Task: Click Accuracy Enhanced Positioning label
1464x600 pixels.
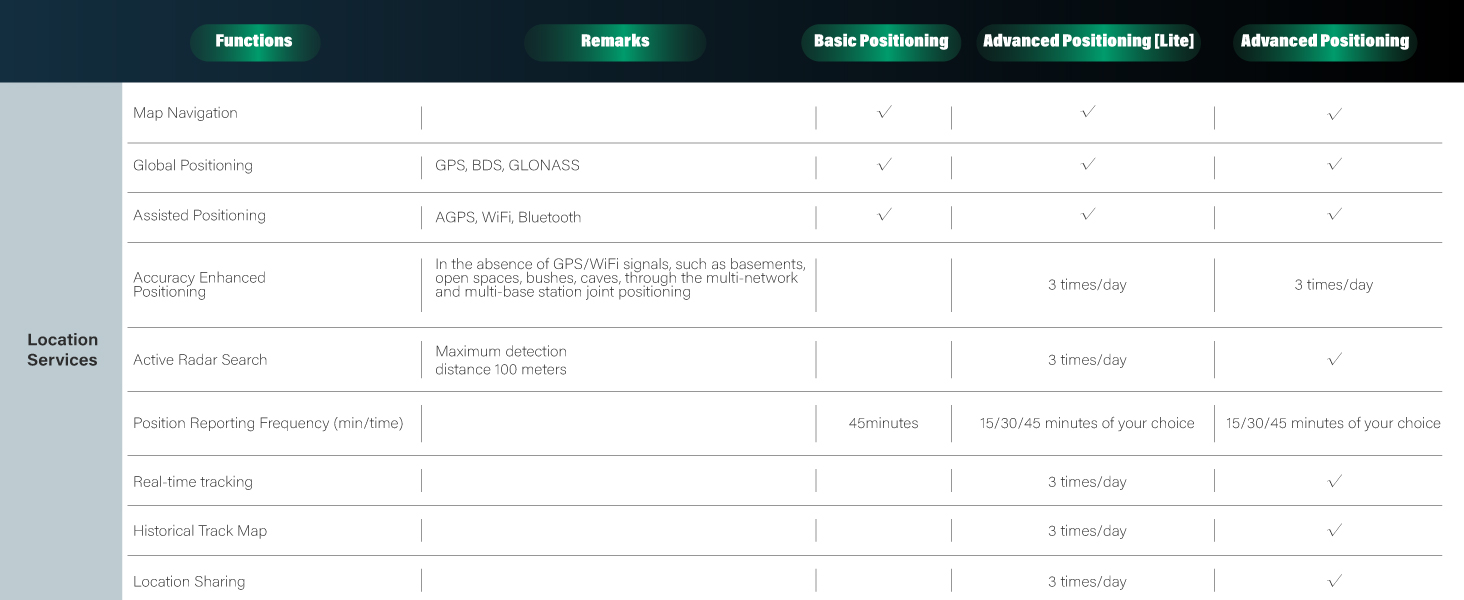Action: click(199, 285)
